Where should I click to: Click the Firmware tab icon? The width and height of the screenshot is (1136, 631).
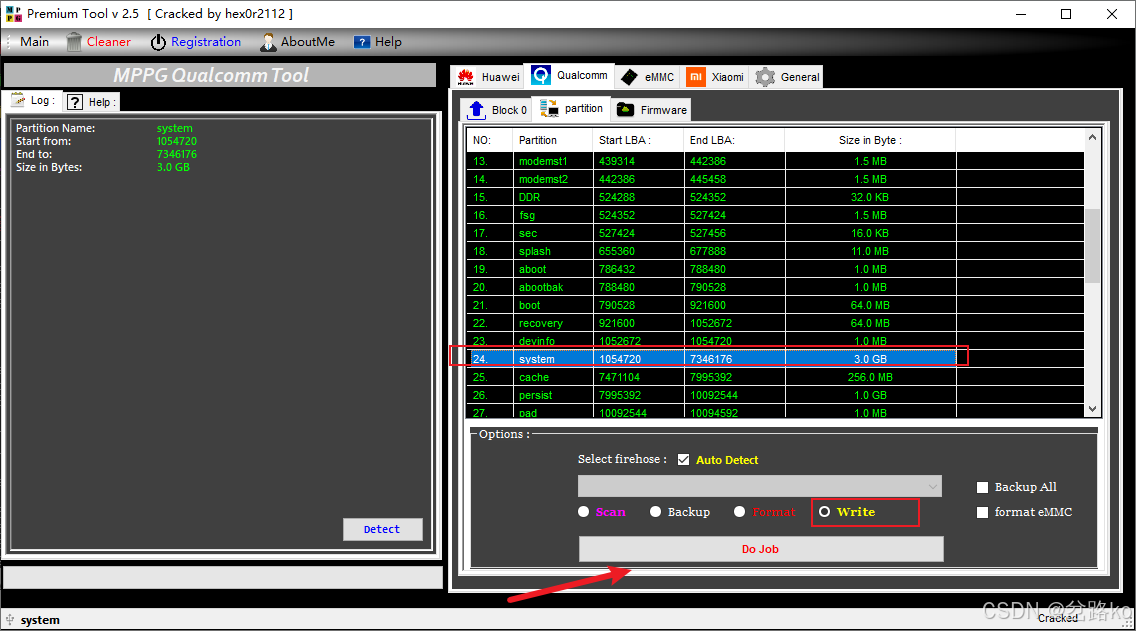click(625, 109)
